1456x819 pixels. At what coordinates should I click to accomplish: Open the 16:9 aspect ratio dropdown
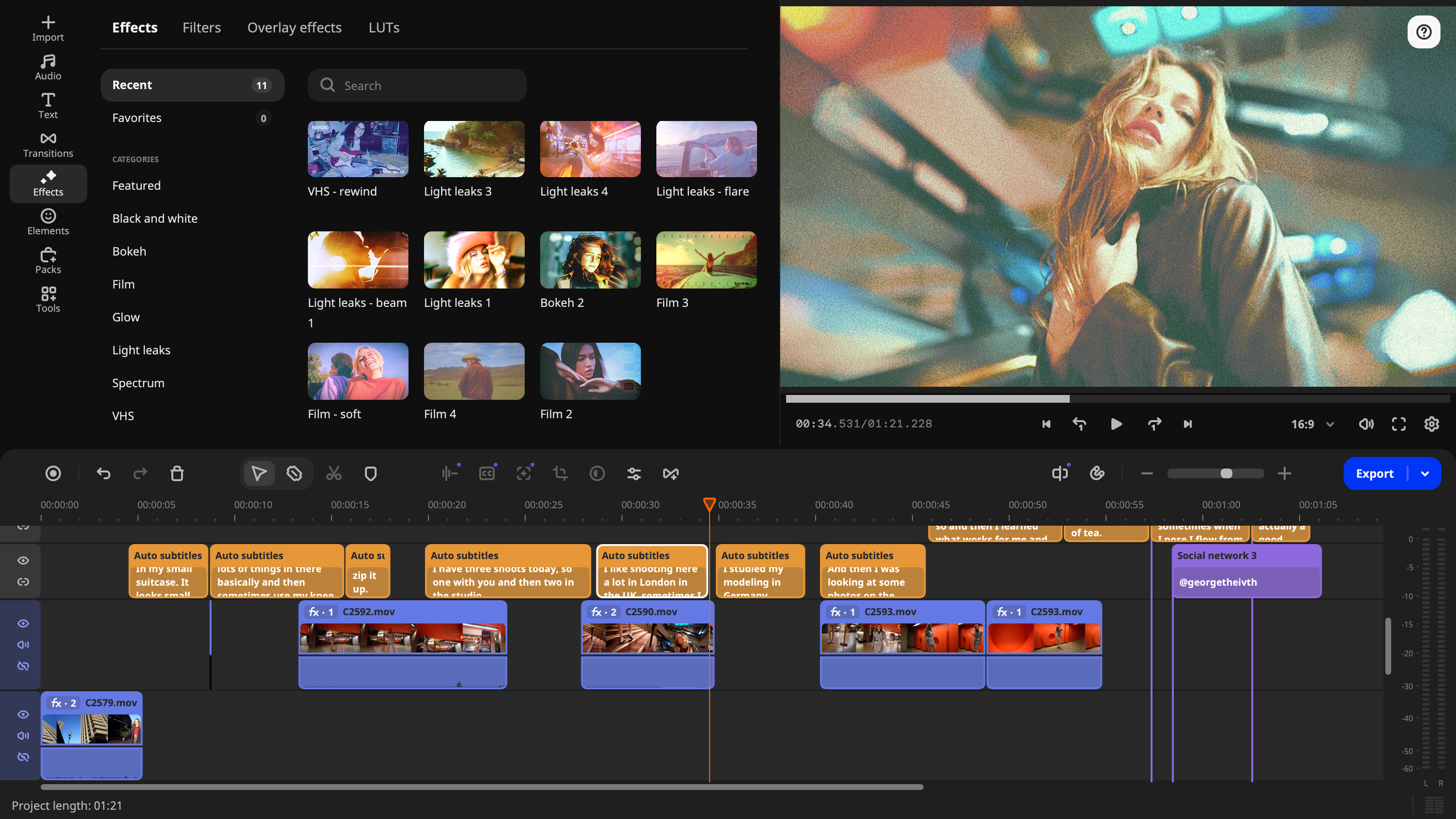[x=1312, y=424]
